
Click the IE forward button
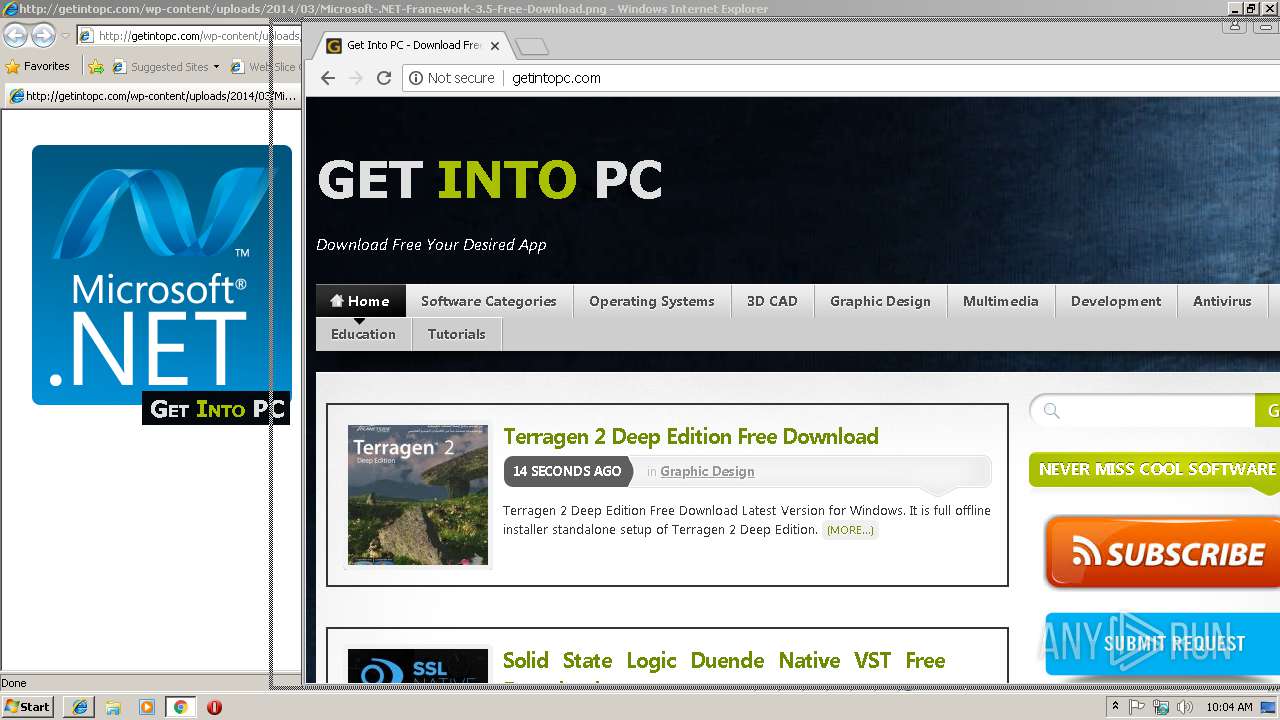tap(43, 35)
